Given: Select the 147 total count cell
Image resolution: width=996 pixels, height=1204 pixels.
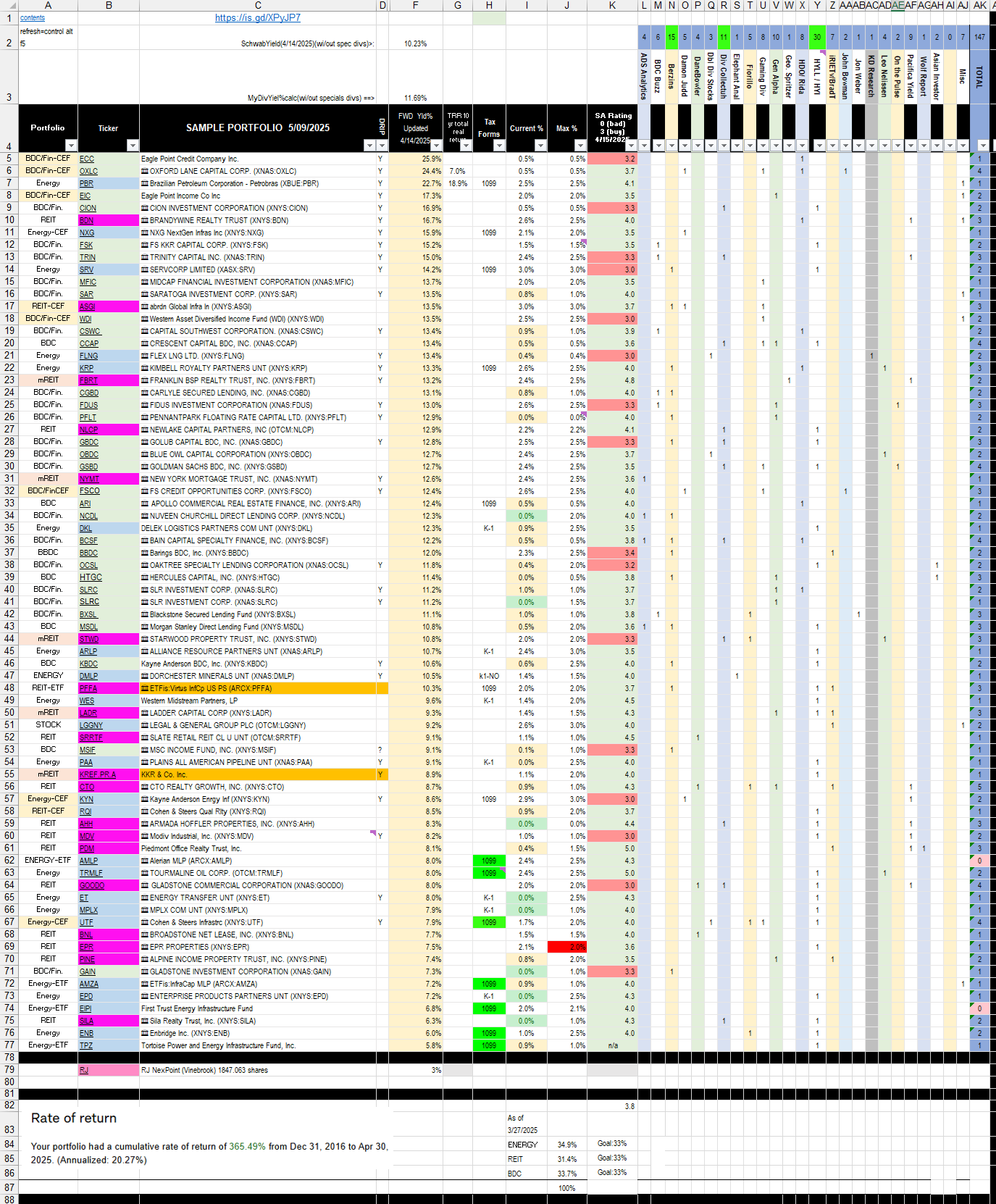Looking at the screenshot, I should point(979,37).
